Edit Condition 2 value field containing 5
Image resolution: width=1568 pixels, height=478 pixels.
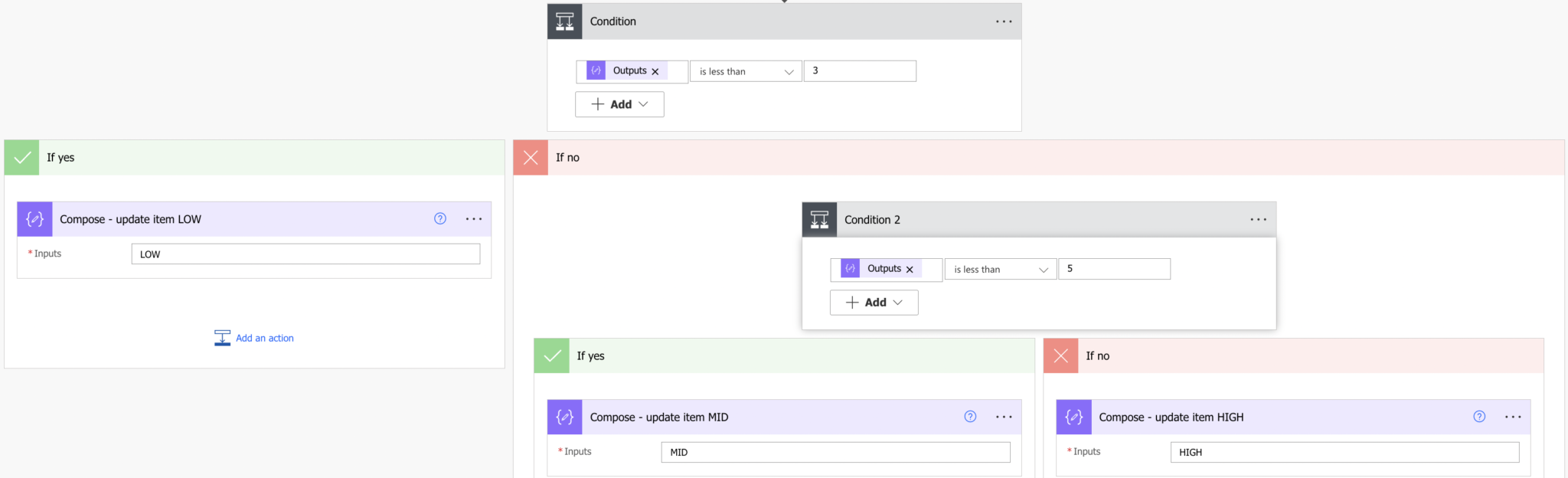pyautogui.click(x=1114, y=269)
